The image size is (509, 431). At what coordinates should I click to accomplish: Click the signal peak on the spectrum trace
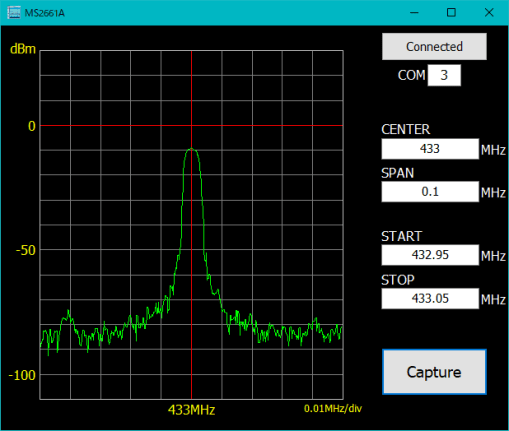point(191,149)
